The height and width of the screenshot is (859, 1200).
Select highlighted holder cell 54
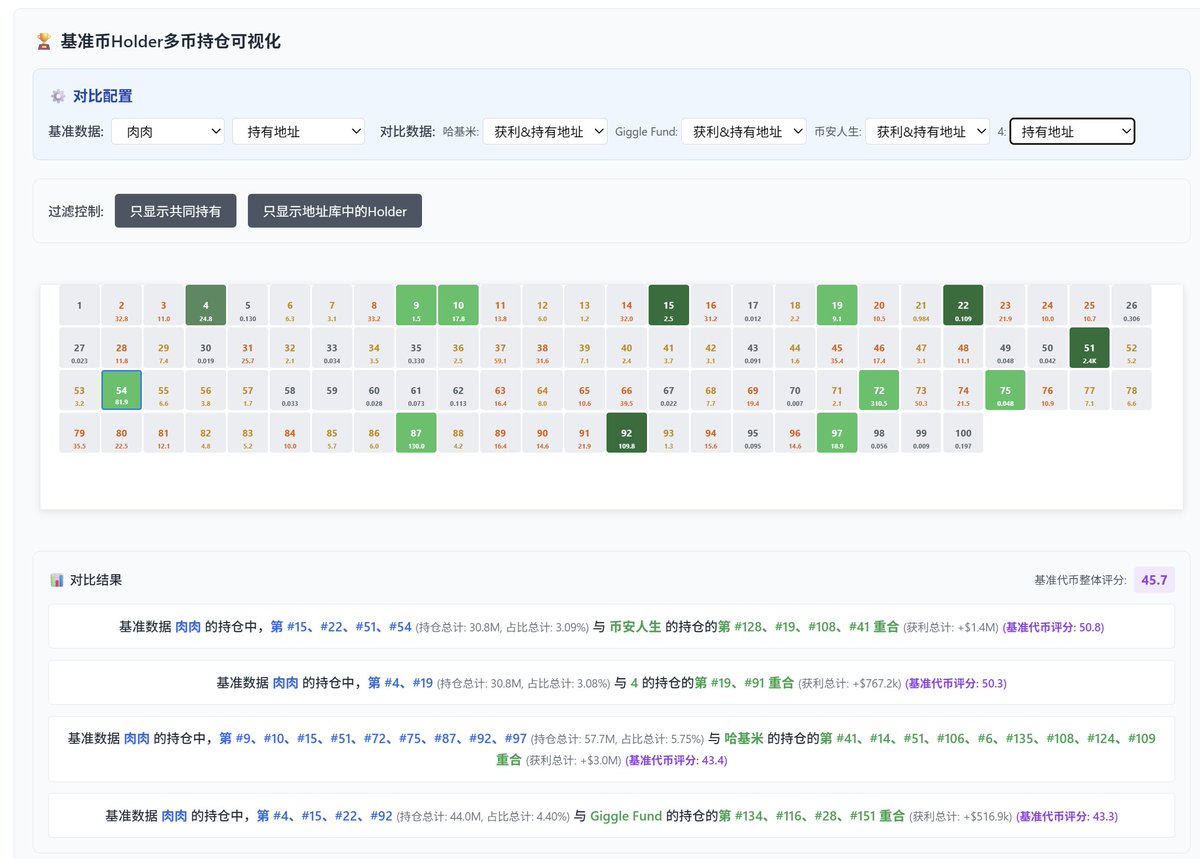click(122, 390)
